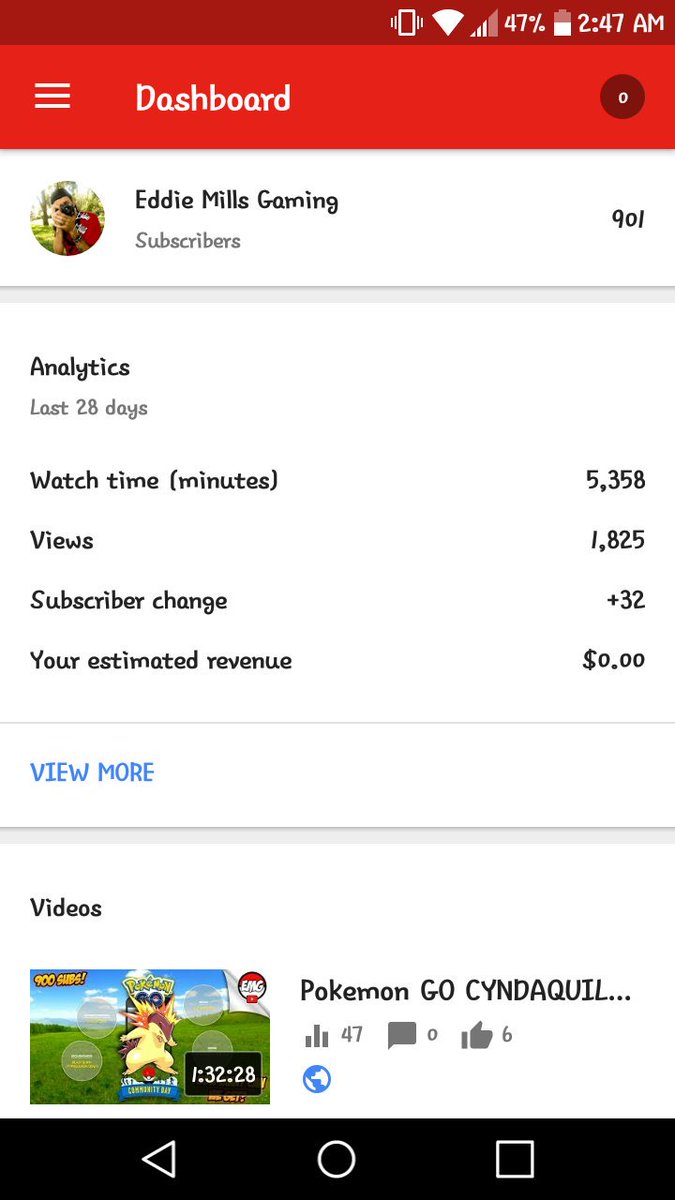
Task: Tap the Videos section heading
Action: 66,908
